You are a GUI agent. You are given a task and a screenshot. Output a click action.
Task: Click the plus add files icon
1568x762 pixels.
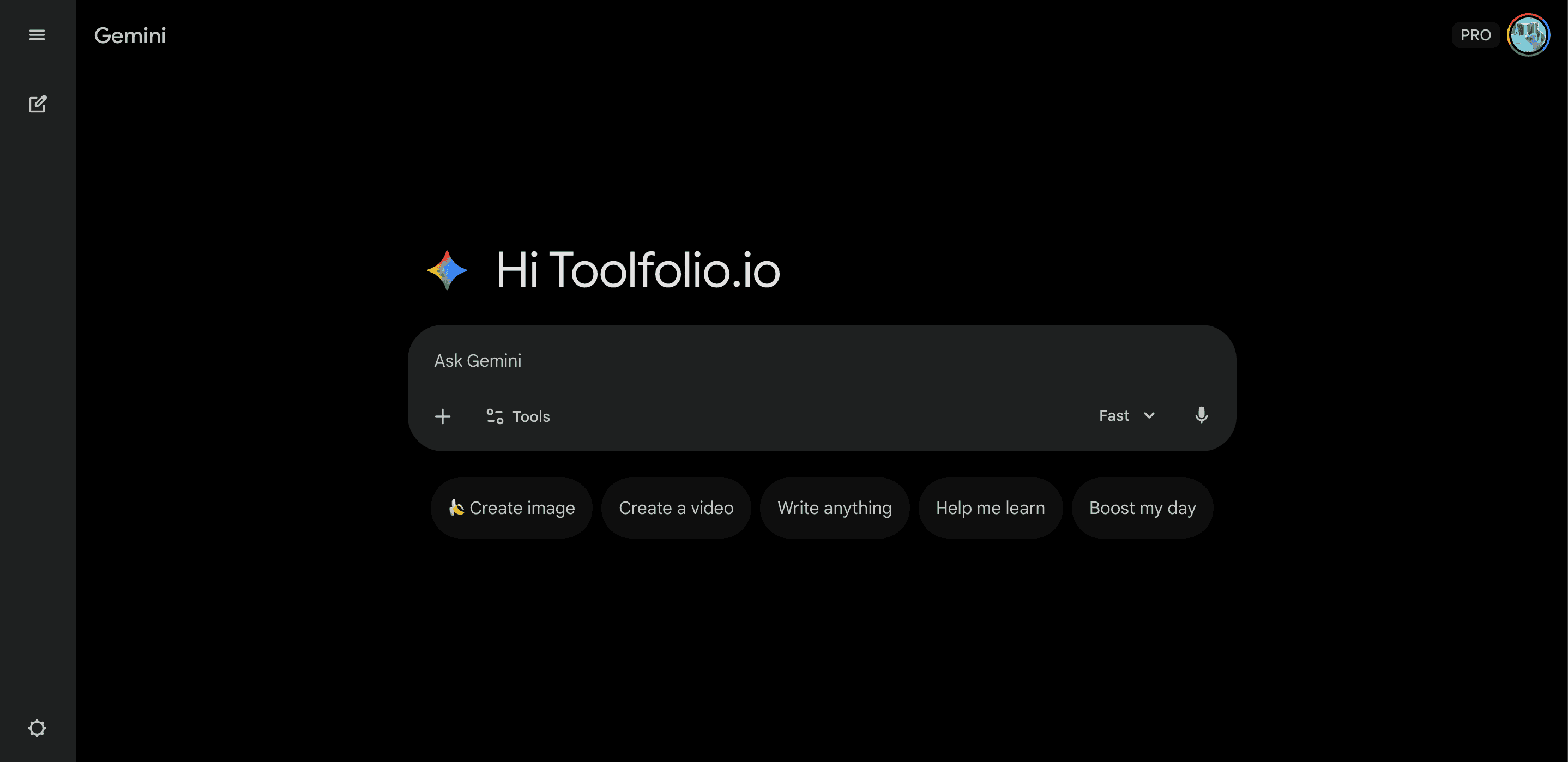[x=443, y=416]
